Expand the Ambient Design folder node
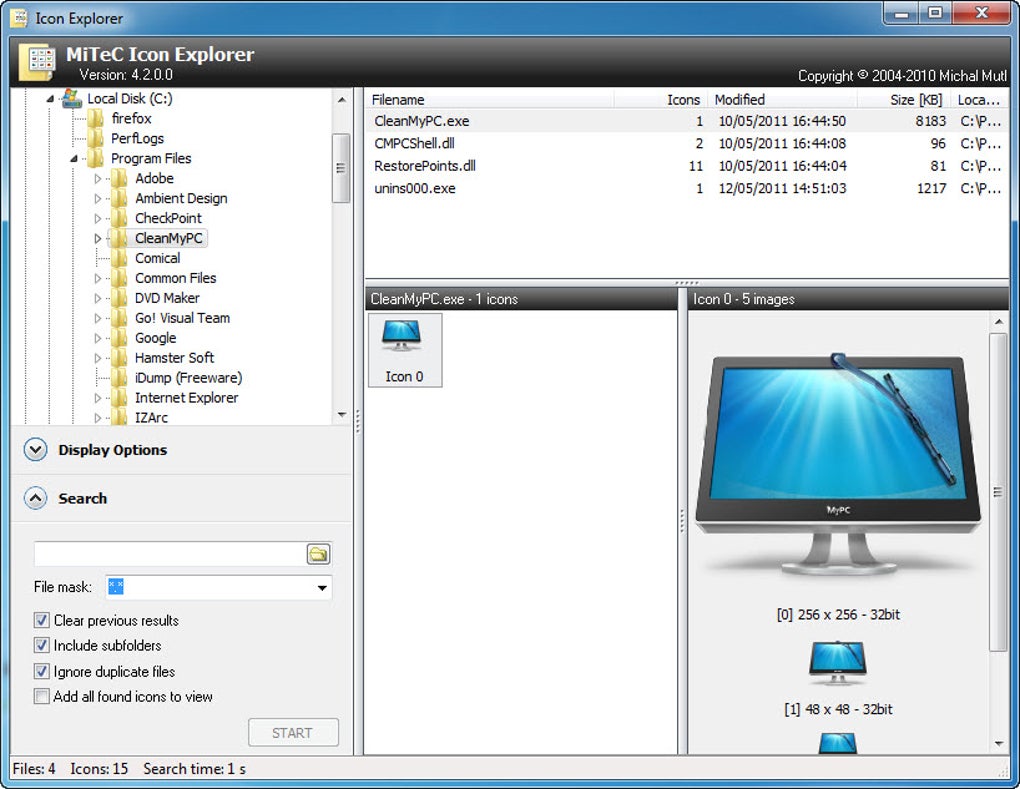 point(98,198)
